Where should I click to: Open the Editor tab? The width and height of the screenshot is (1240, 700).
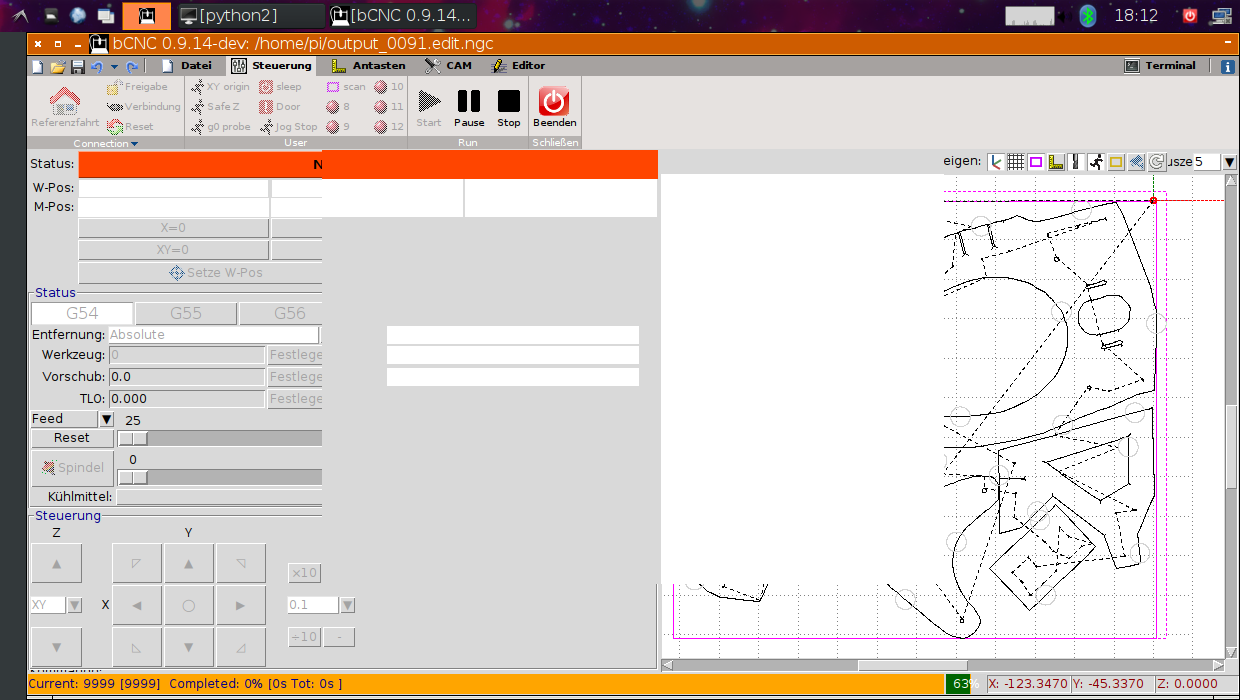click(x=518, y=66)
